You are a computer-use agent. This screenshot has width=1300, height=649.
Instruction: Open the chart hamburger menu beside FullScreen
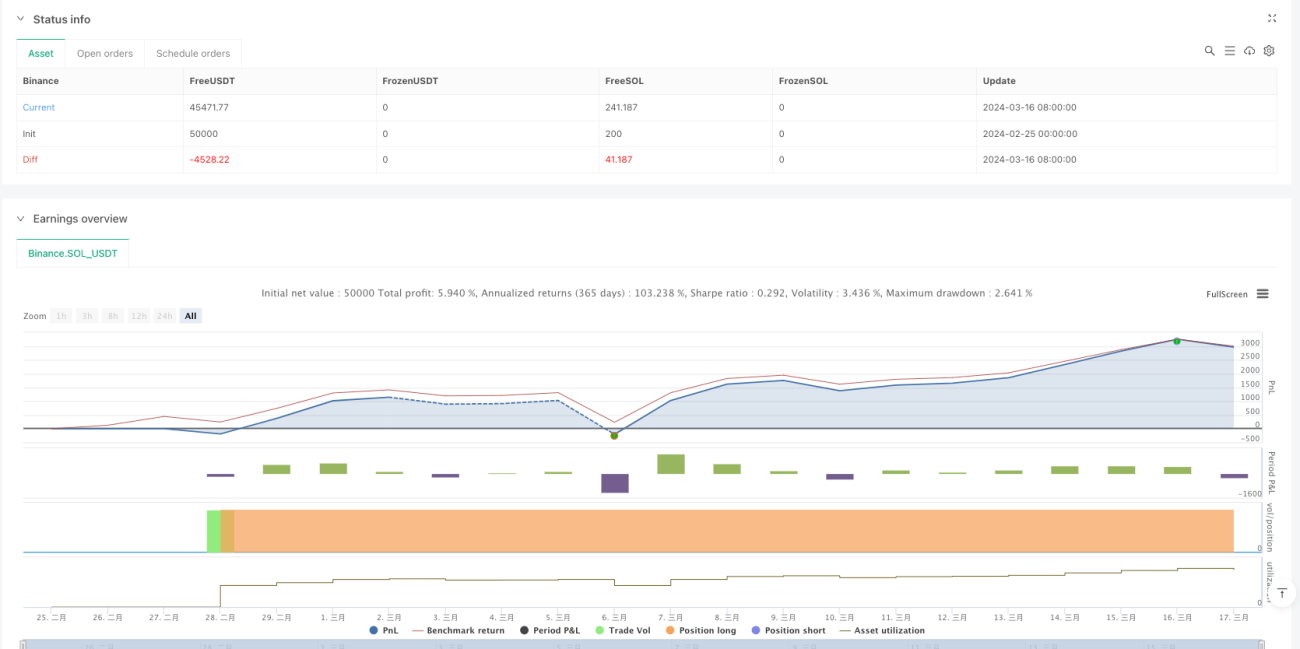click(x=1263, y=294)
